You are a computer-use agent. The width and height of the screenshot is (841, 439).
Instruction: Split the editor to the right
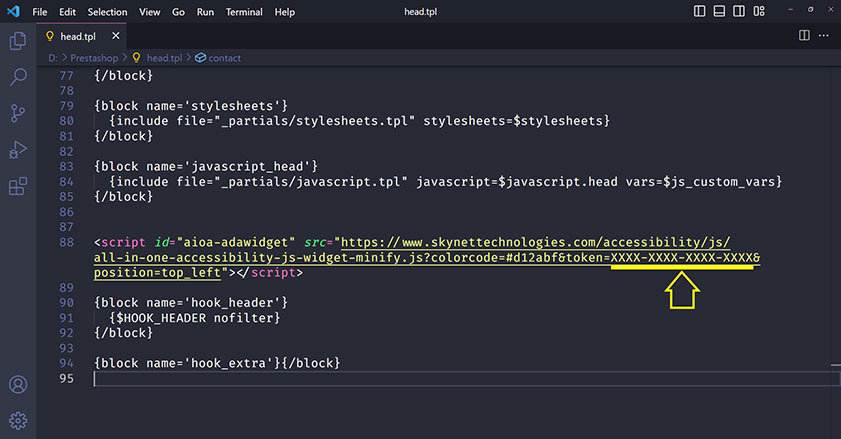[804, 35]
